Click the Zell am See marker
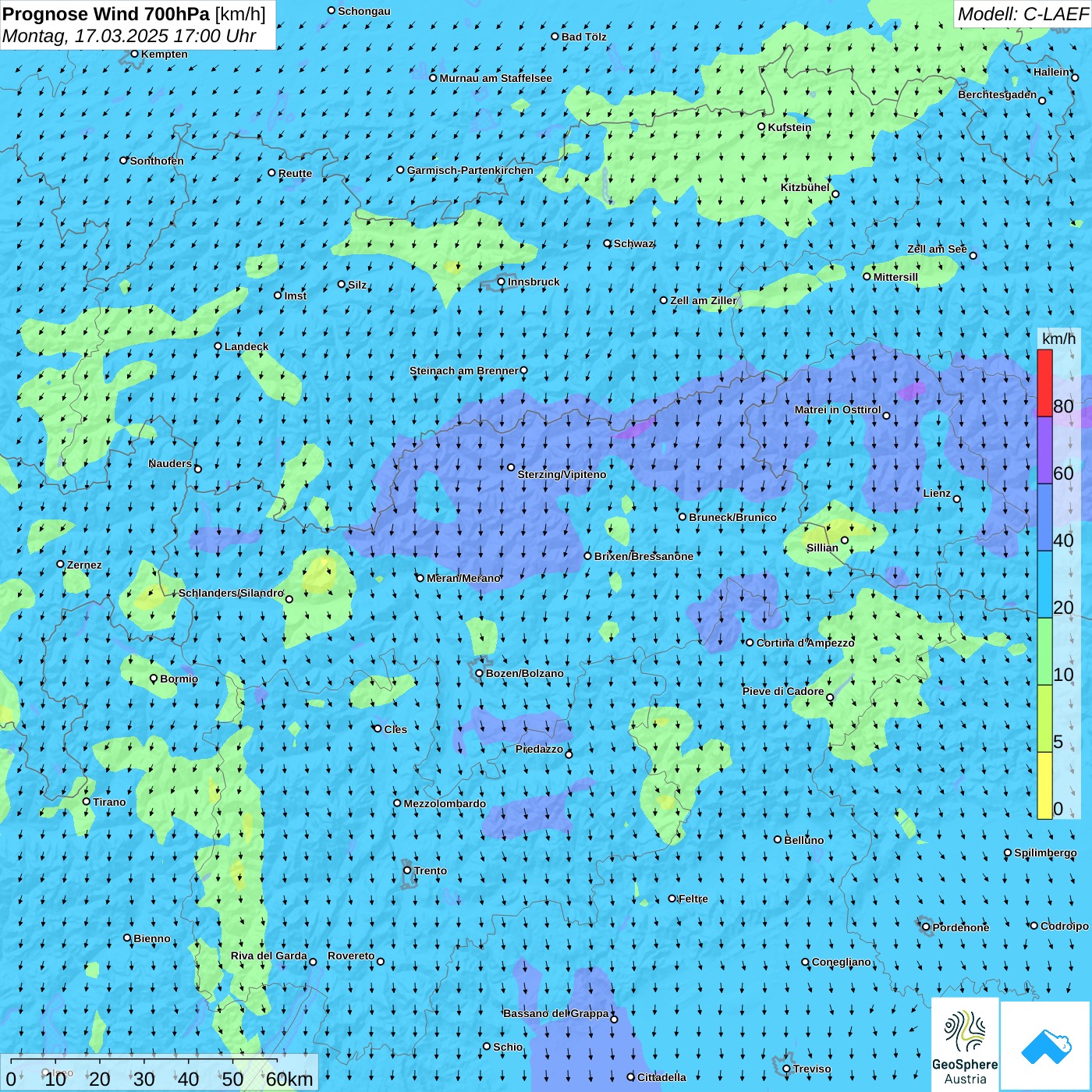The width and height of the screenshot is (1092, 1092). point(973,255)
